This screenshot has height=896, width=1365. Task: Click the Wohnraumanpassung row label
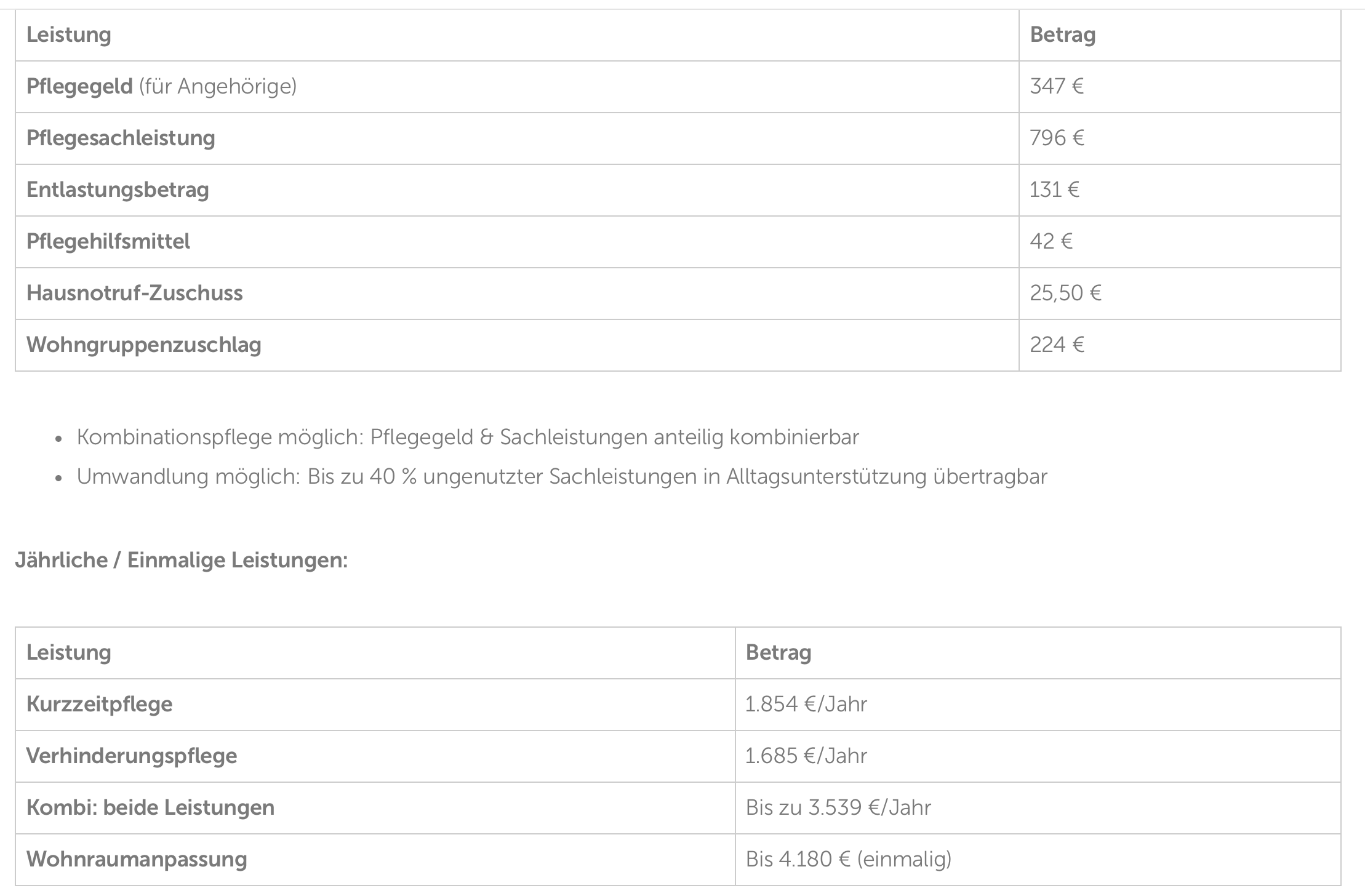tap(137, 859)
